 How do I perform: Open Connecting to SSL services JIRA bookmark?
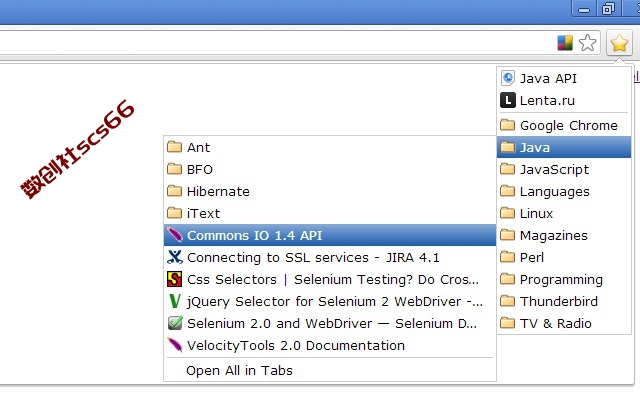click(330, 258)
